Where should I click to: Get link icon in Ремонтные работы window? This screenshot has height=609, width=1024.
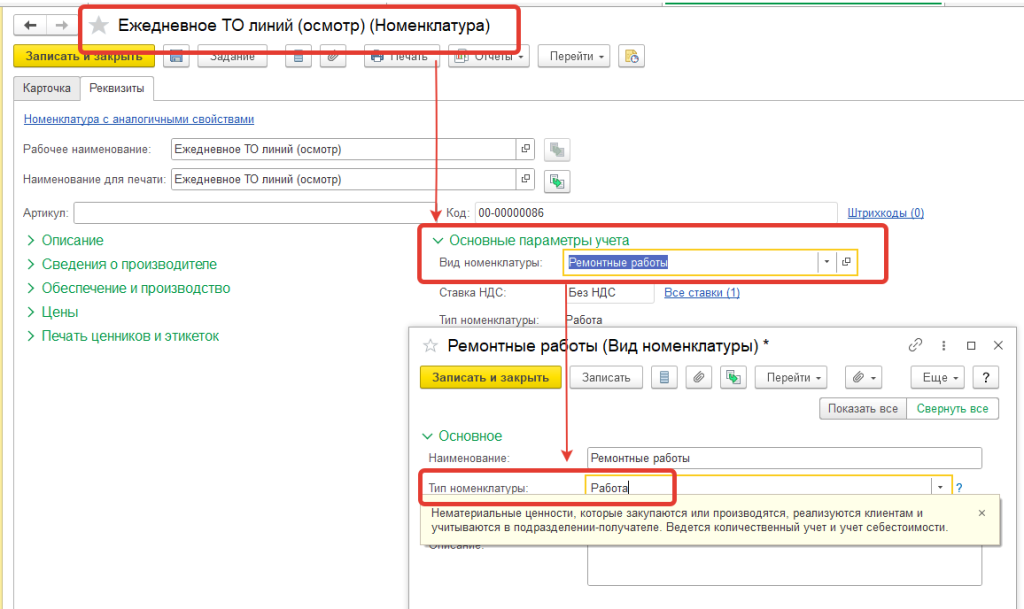[914, 345]
